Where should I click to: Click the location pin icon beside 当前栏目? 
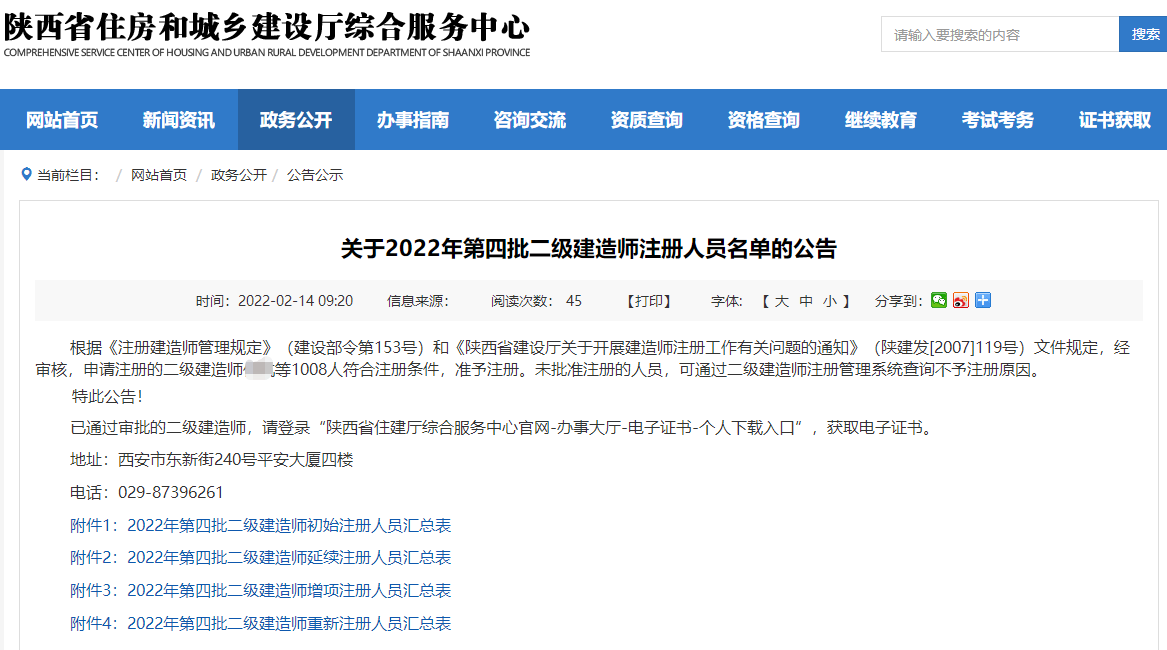pos(27,174)
